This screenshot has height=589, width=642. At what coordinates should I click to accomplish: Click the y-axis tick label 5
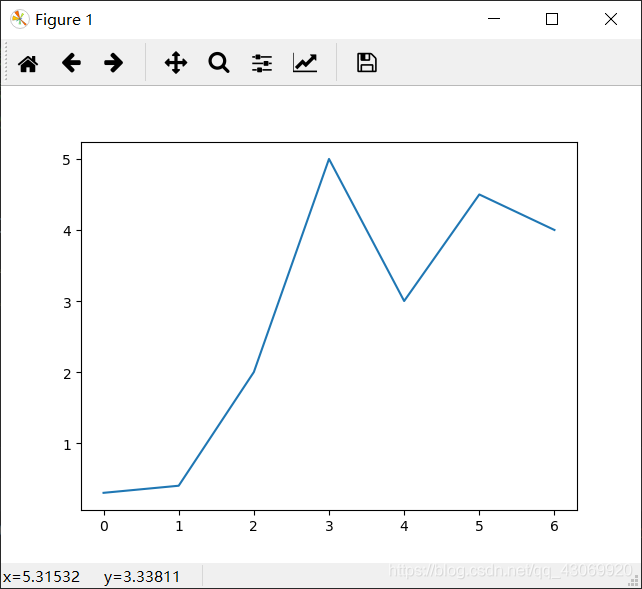pos(67,160)
